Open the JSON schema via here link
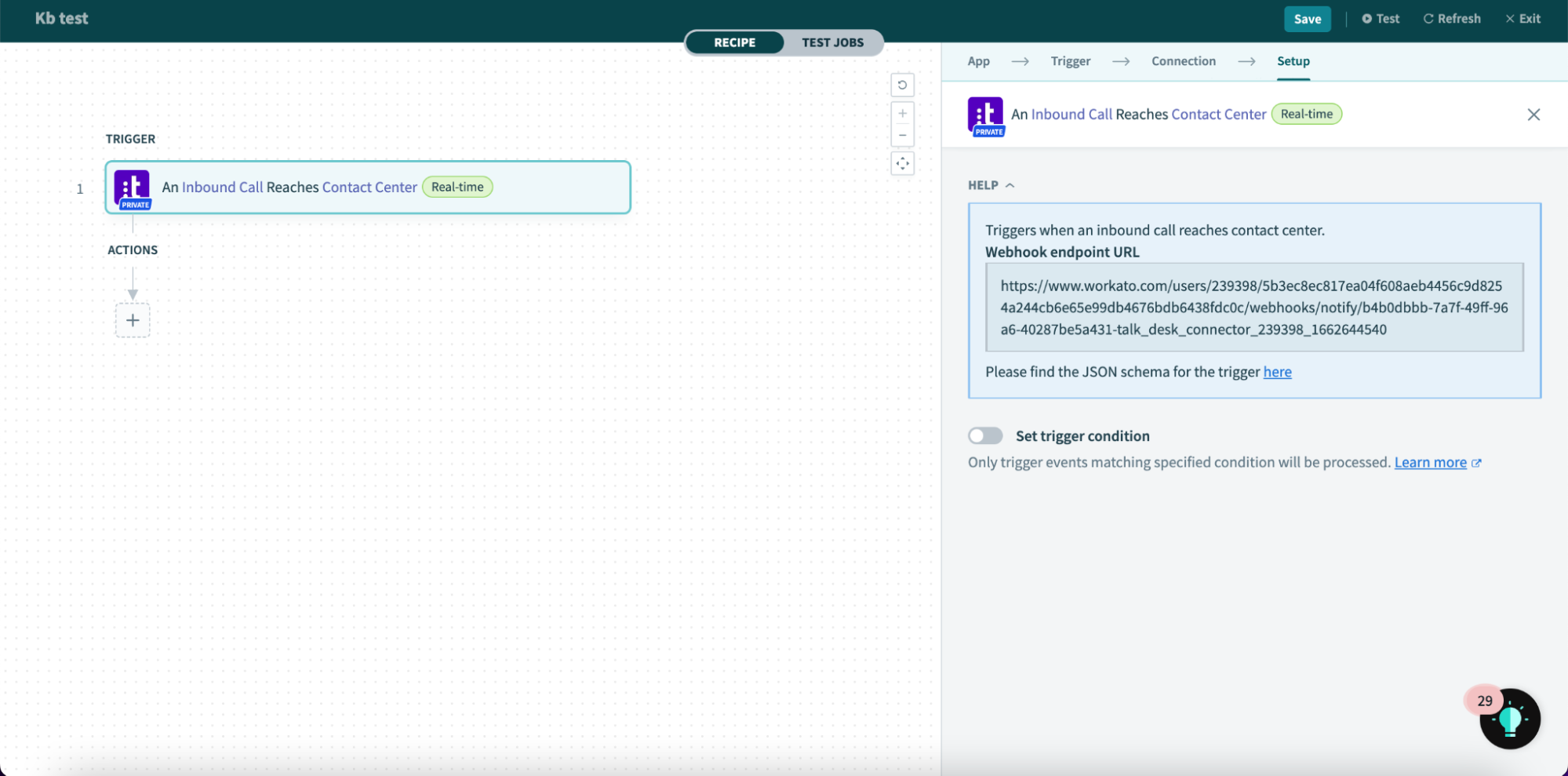This screenshot has width=1568, height=776. pyautogui.click(x=1277, y=372)
